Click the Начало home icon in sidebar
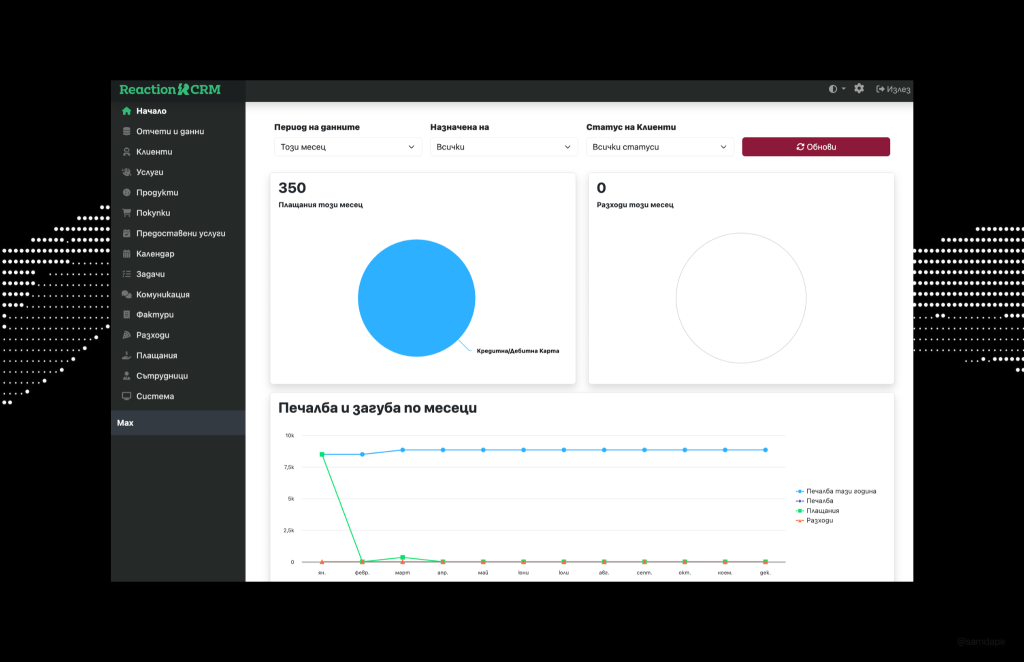1024x662 pixels. pos(126,111)
